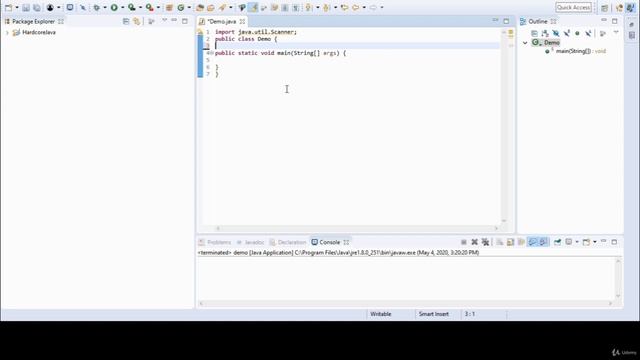
Task: Toggle Hide Fields in Outline
Action: 556,33
